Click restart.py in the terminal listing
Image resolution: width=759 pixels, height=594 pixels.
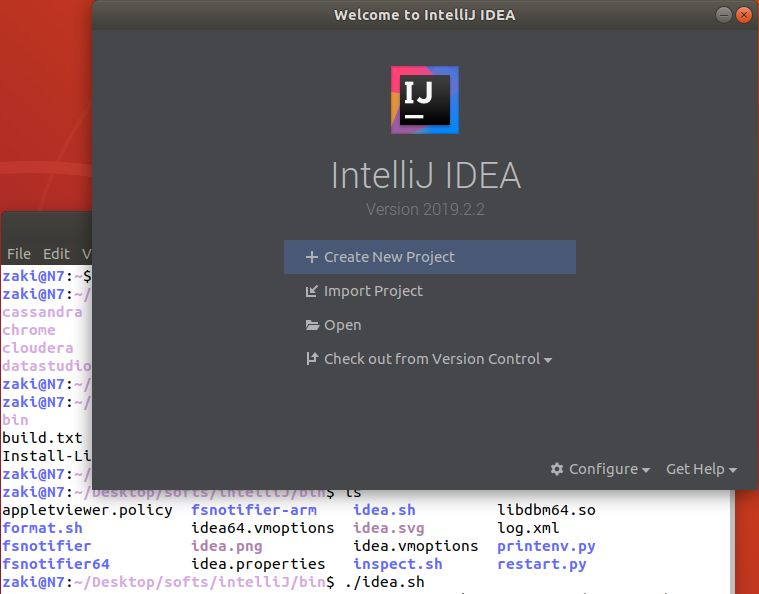click(542, 564)
